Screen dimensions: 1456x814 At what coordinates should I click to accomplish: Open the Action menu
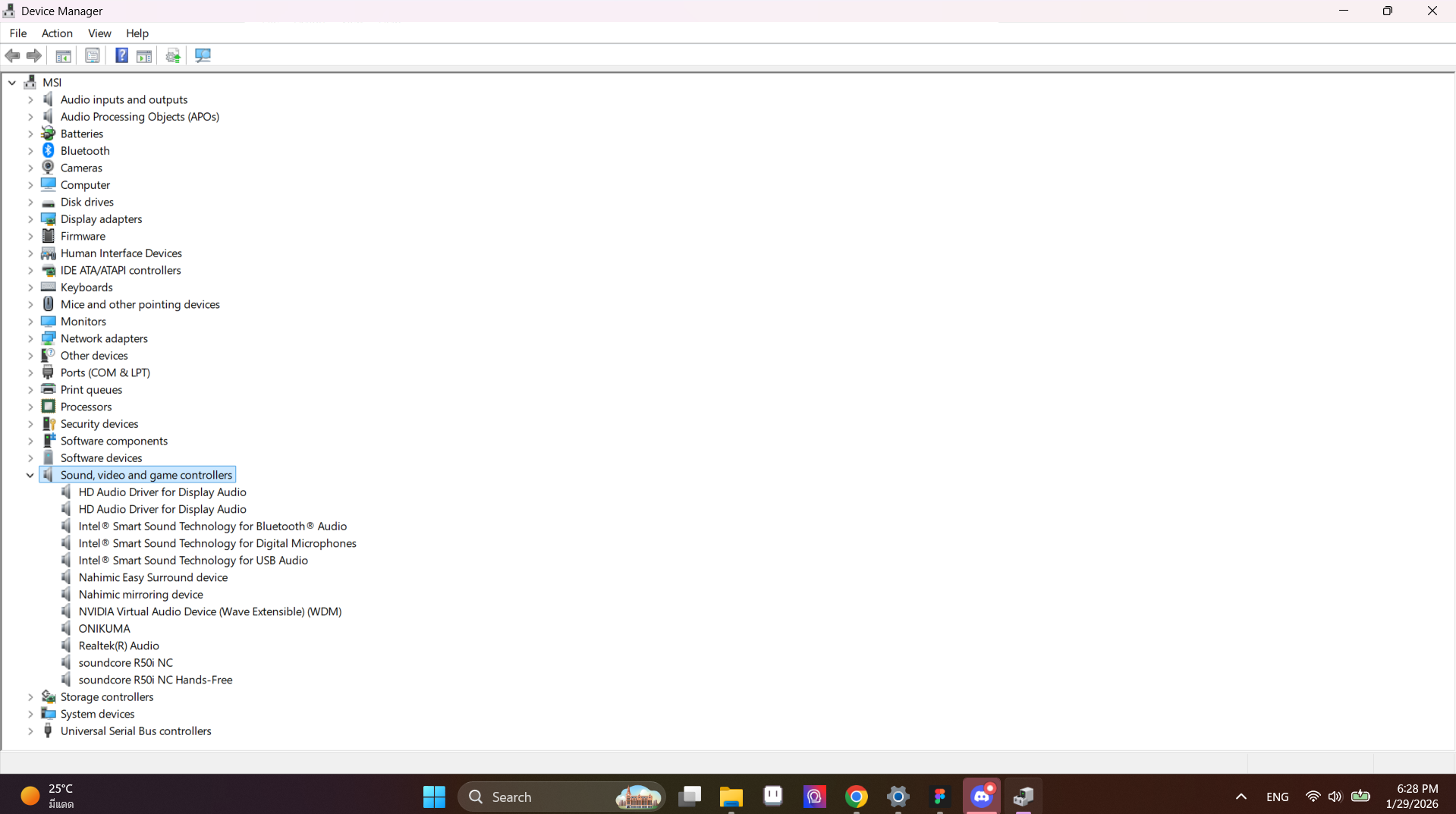point(57,33)
